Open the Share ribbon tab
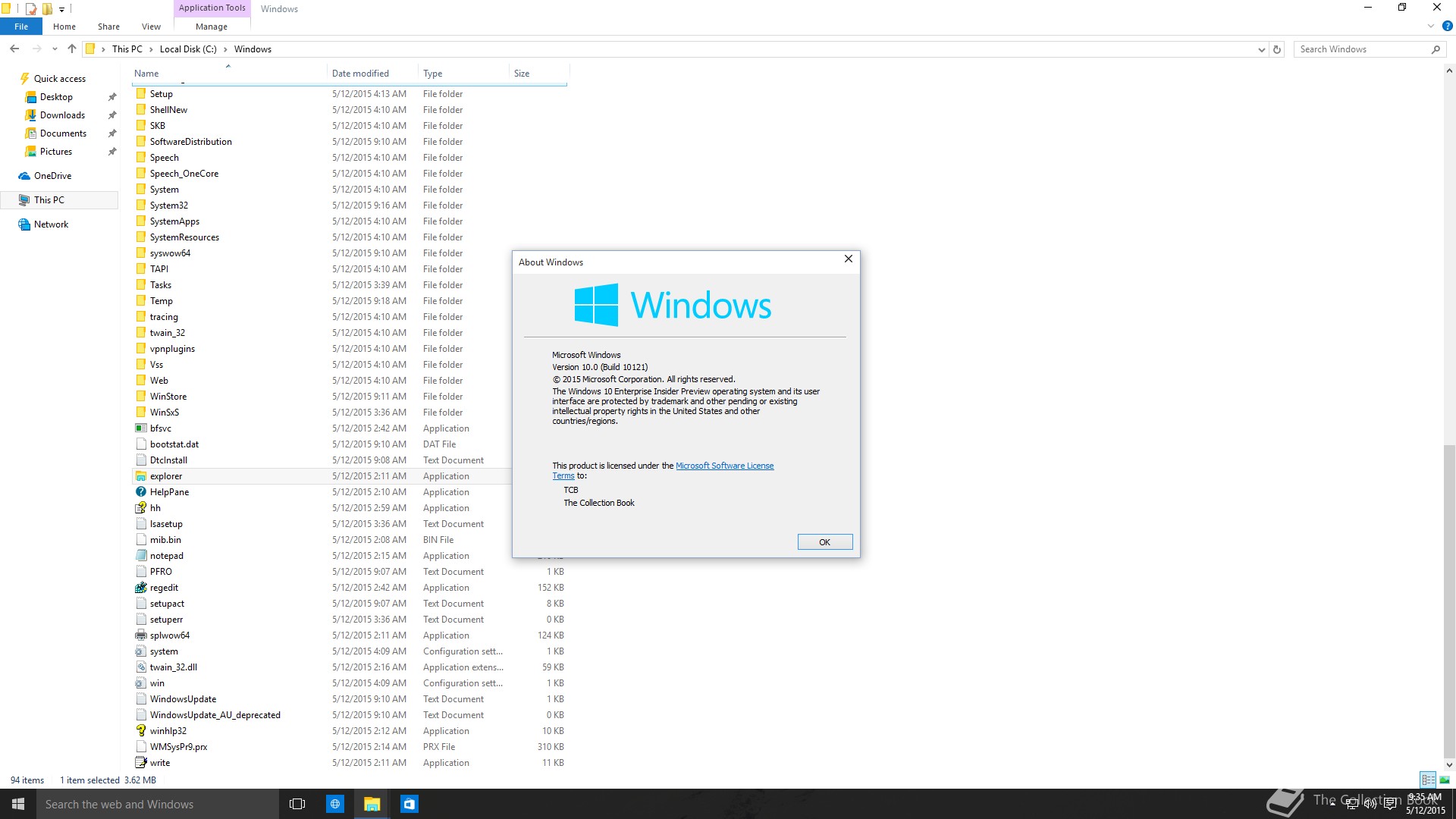This screenshot has height=819, width=1456. tap(108, 27)
